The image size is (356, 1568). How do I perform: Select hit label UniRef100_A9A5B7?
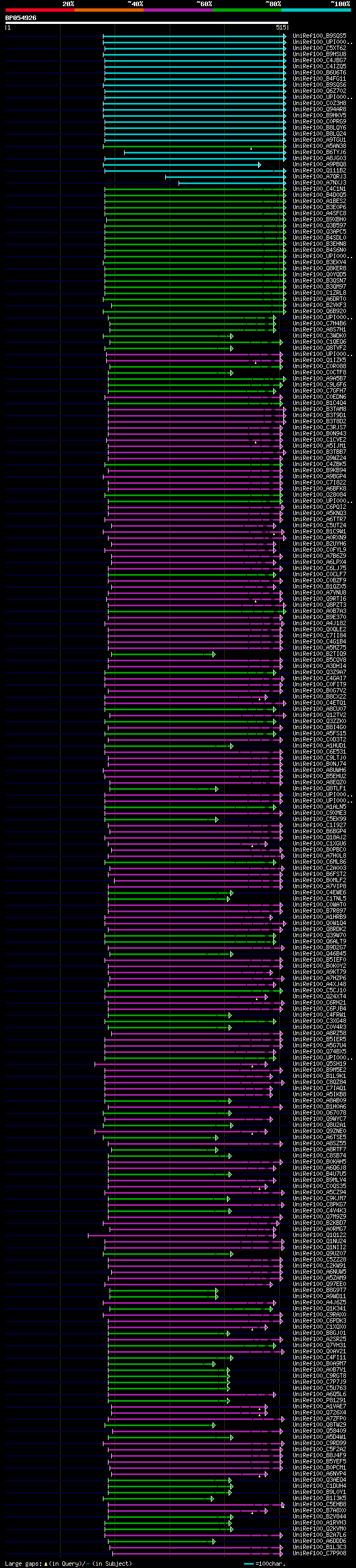[x=319, y=379]
